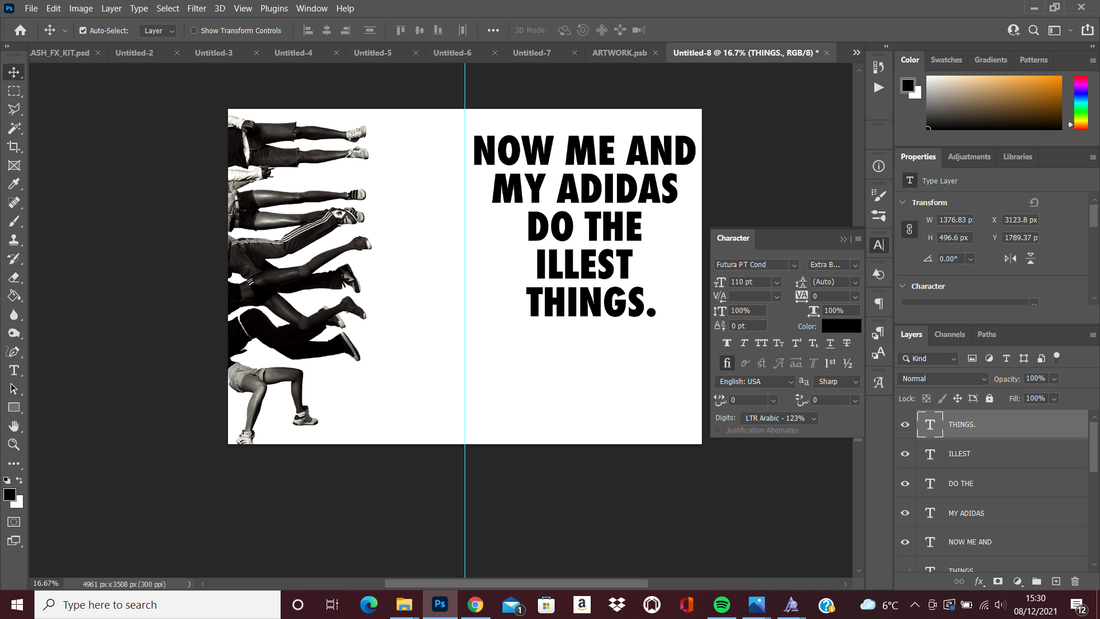The height and width of the screenshot is (619, 1100).
Task: Open File Explorer from the taskbar
Action: 404,605
